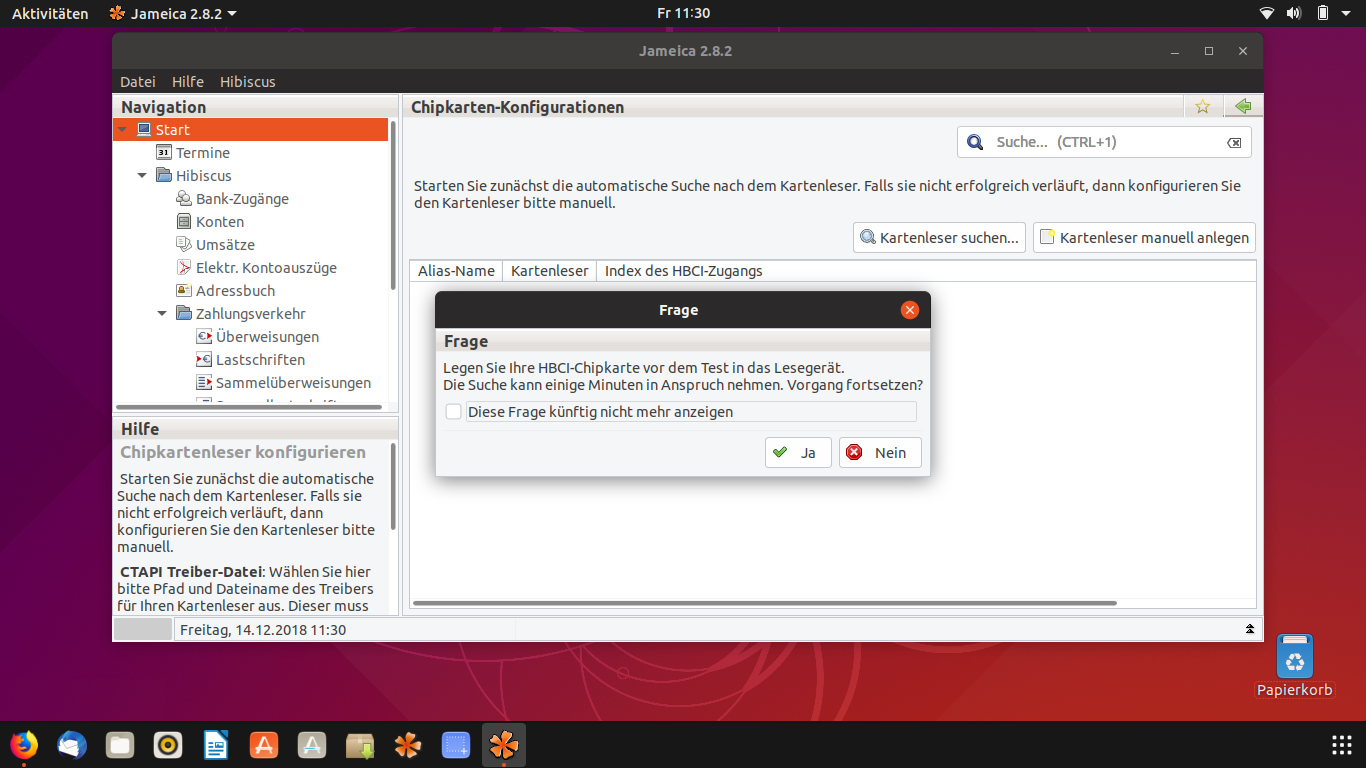Screen dimensions: 1366x768
Task: Click the navigation tree vertical scrollbar
Action: pyautogui.click(x=393, y=205)
